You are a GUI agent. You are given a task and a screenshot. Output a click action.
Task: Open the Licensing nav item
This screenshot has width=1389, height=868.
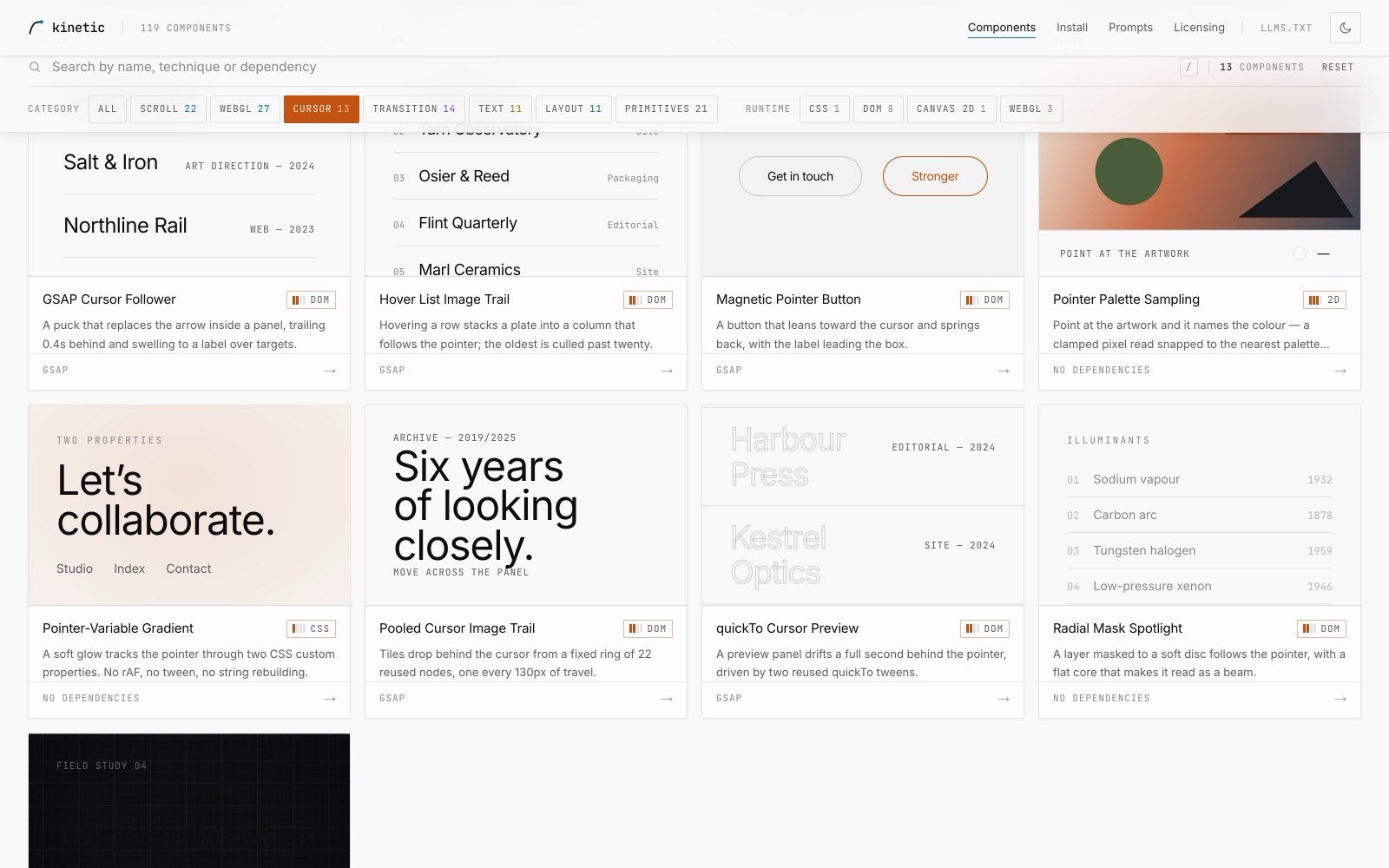[1199, 28]
